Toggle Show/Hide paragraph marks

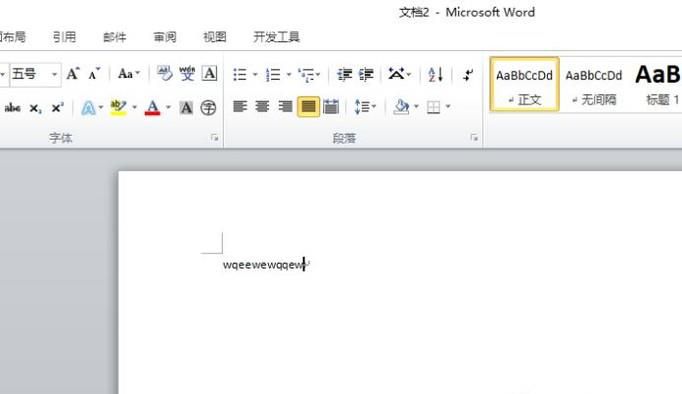[x=468, y=74]
